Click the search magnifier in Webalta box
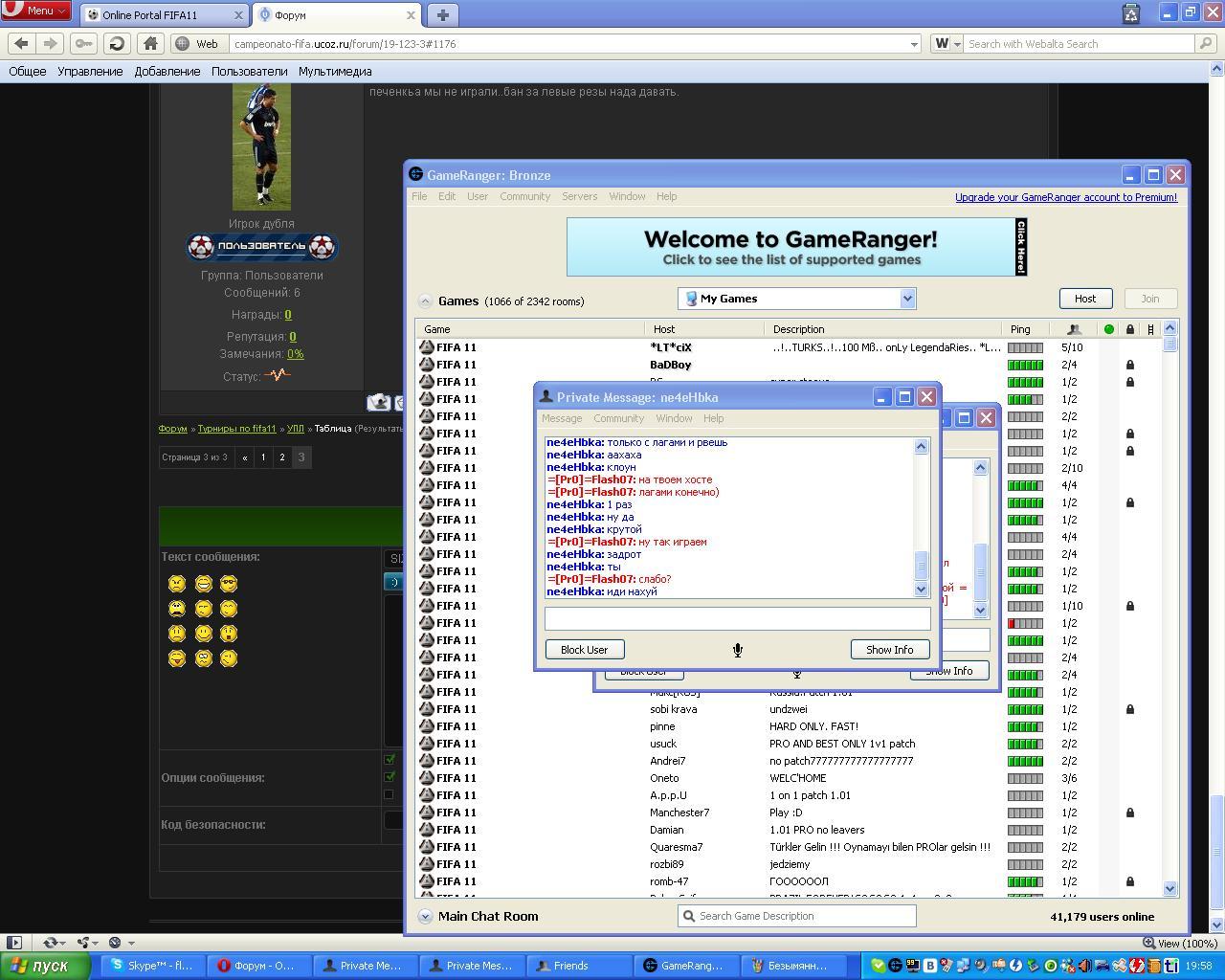Viewport: 1225px width, 980px height. [x=1206, y=43]
